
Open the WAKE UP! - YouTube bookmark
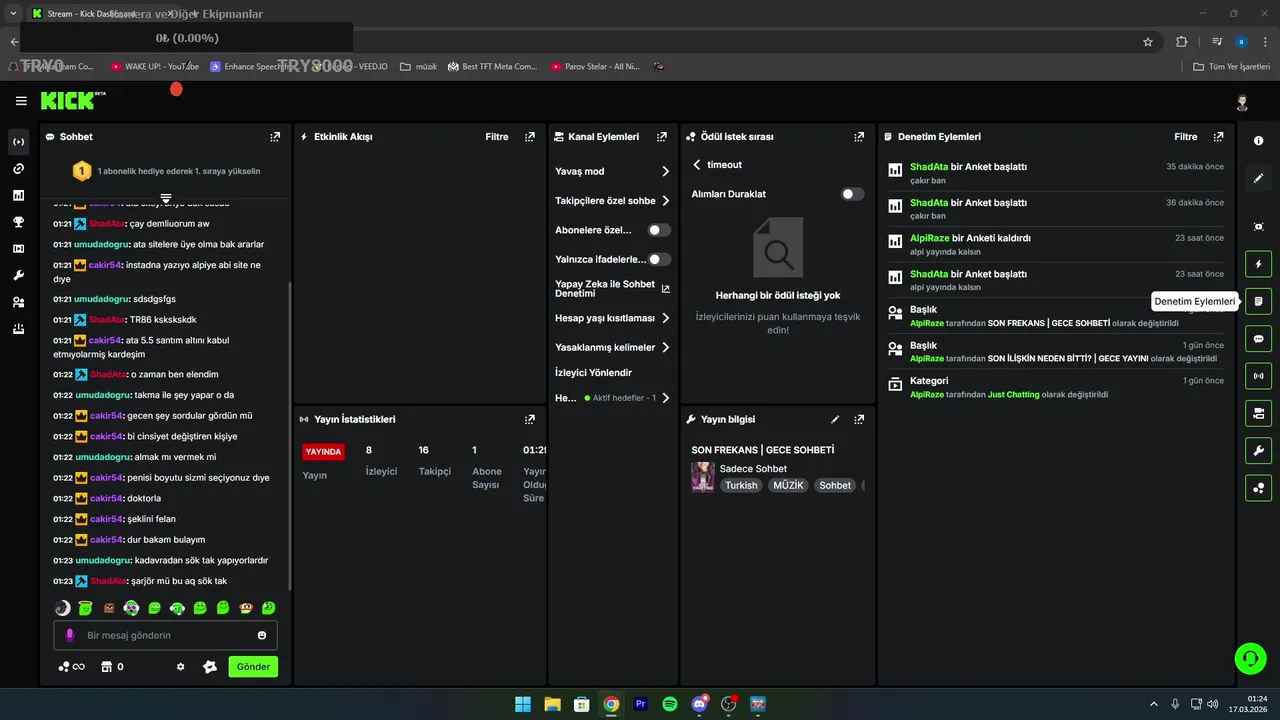(x=155, y=67)
